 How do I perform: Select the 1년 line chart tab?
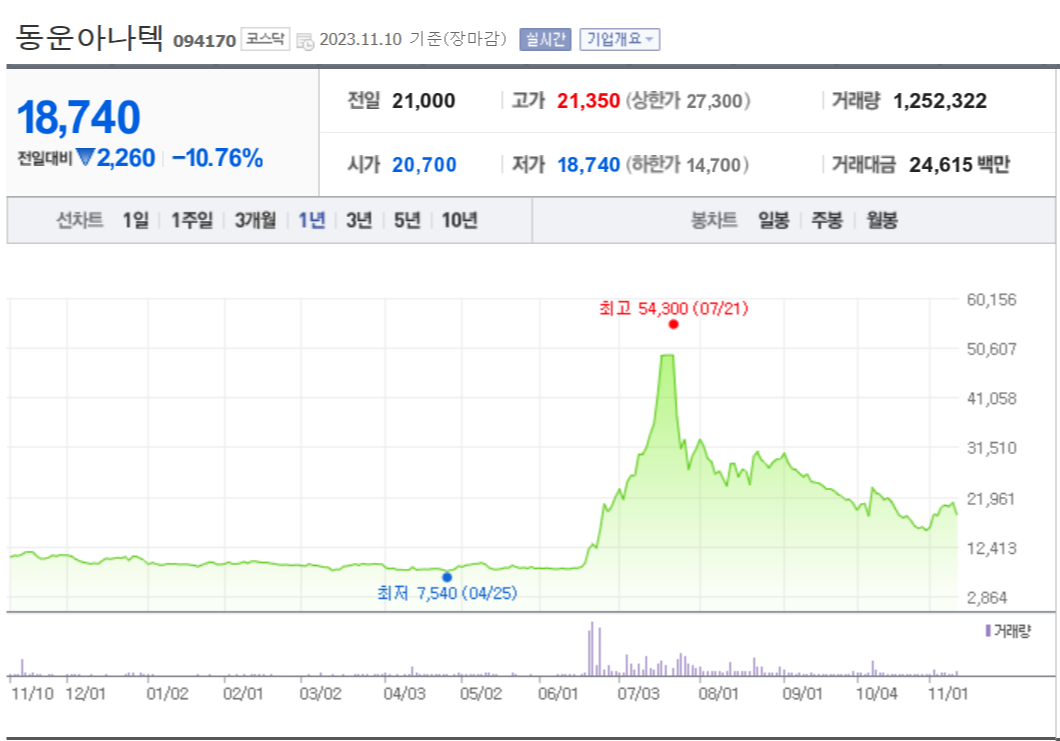point(312,220)
